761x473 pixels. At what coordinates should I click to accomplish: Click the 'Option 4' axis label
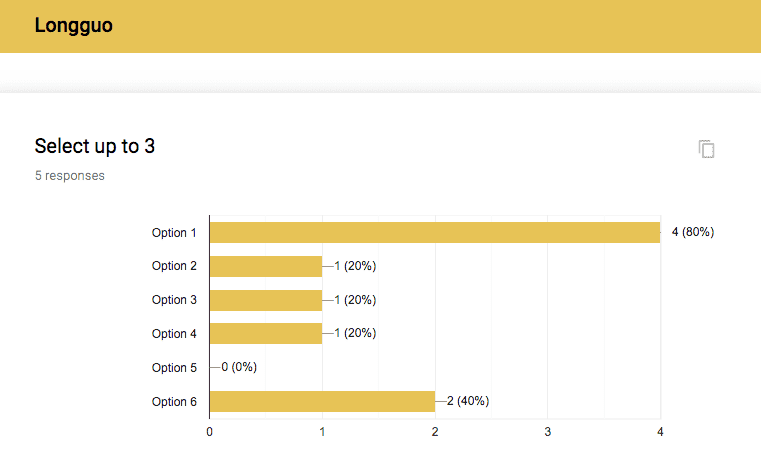[174, 334]
